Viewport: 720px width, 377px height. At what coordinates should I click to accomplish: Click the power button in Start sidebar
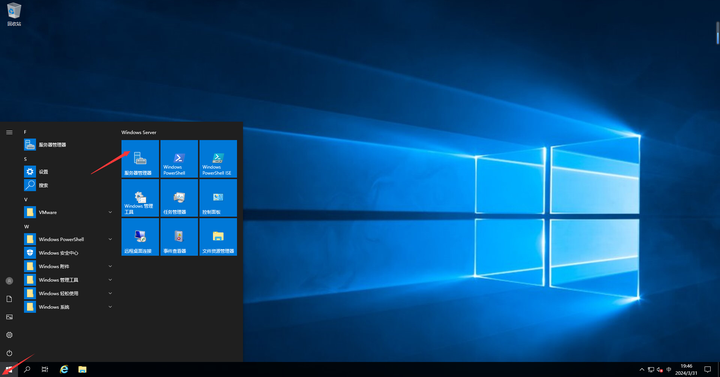tap(9, 353)
